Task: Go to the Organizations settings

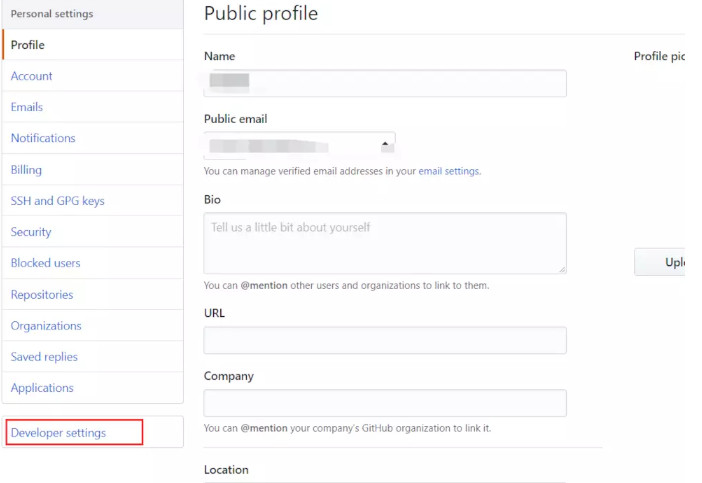Action: click(x=46, y=326)
